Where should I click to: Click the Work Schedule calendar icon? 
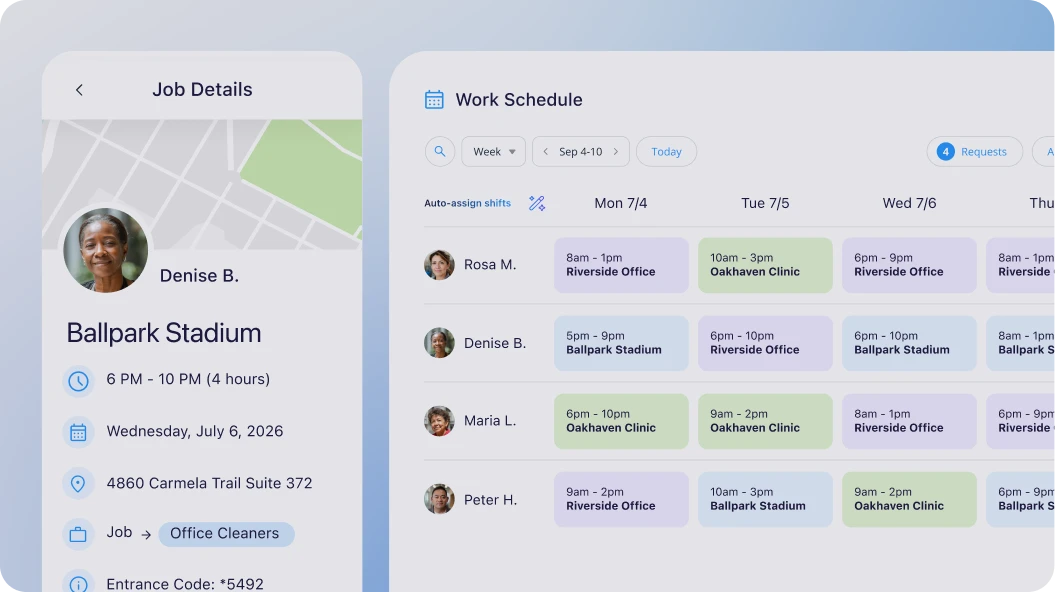tap(434, 100)
